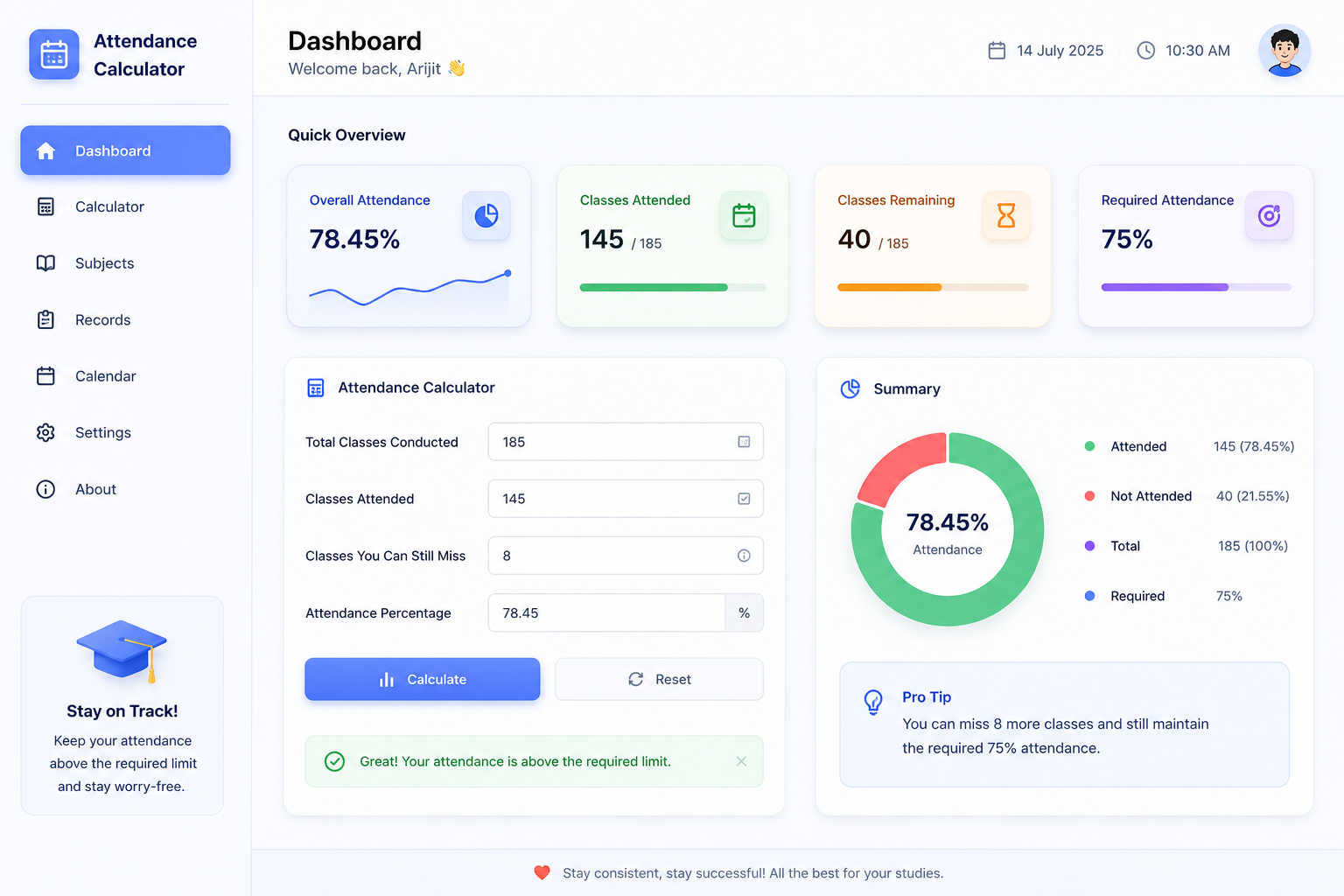Viewport: 1344px width, 896px height.
Task: Click the home icon in Dashboard item
Action: (45, 150)
